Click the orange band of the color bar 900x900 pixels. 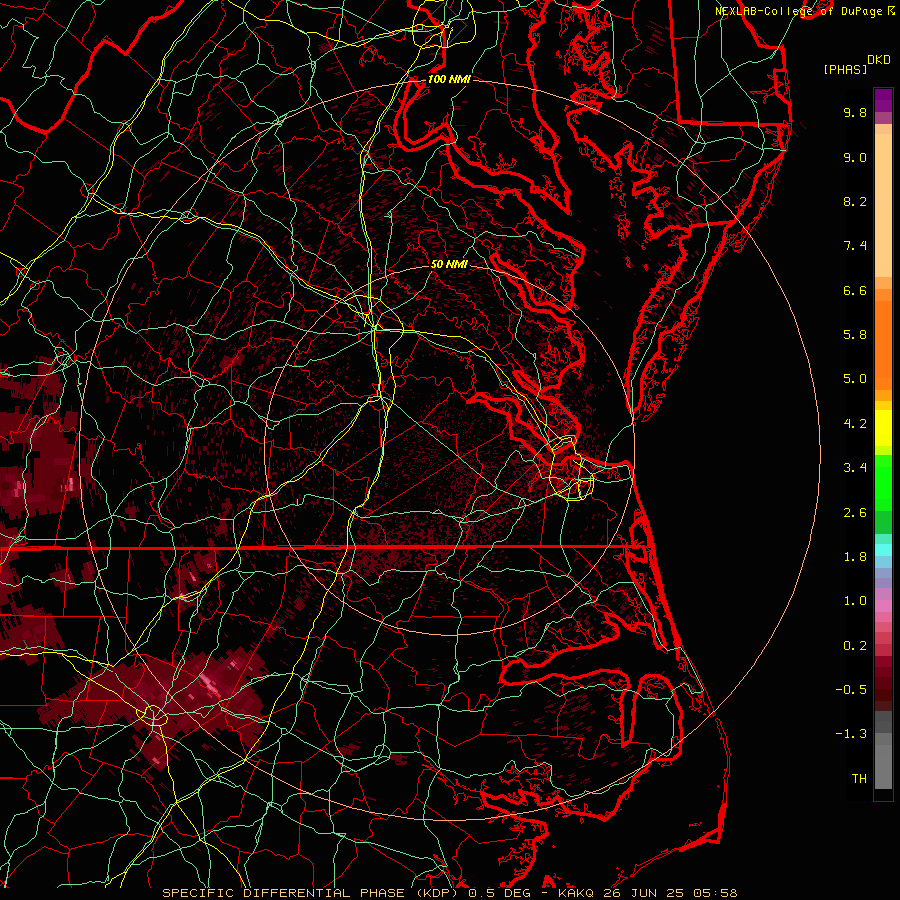click(883, 346)
